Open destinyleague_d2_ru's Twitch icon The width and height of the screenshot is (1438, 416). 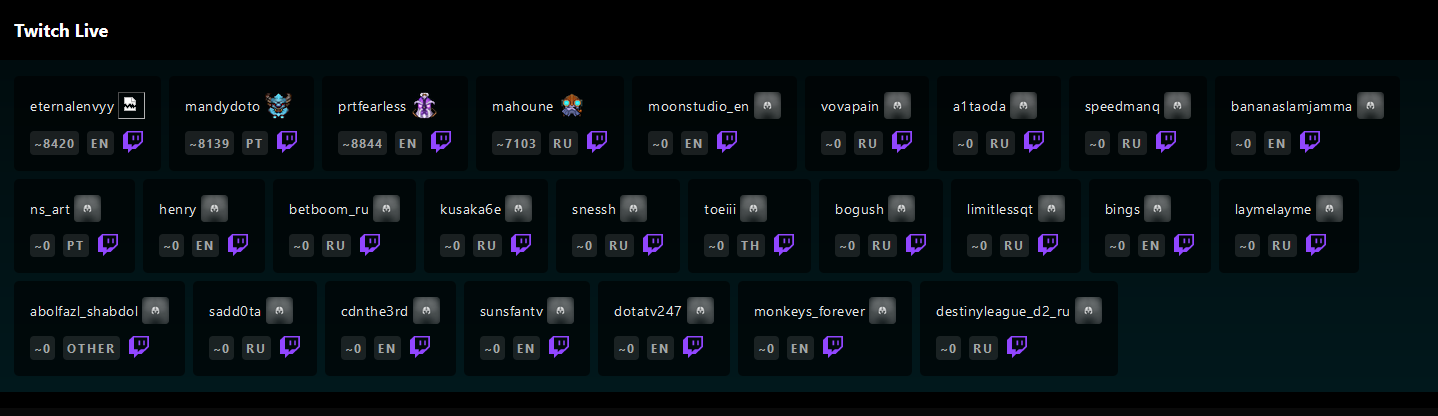[x=1017, y=346]
